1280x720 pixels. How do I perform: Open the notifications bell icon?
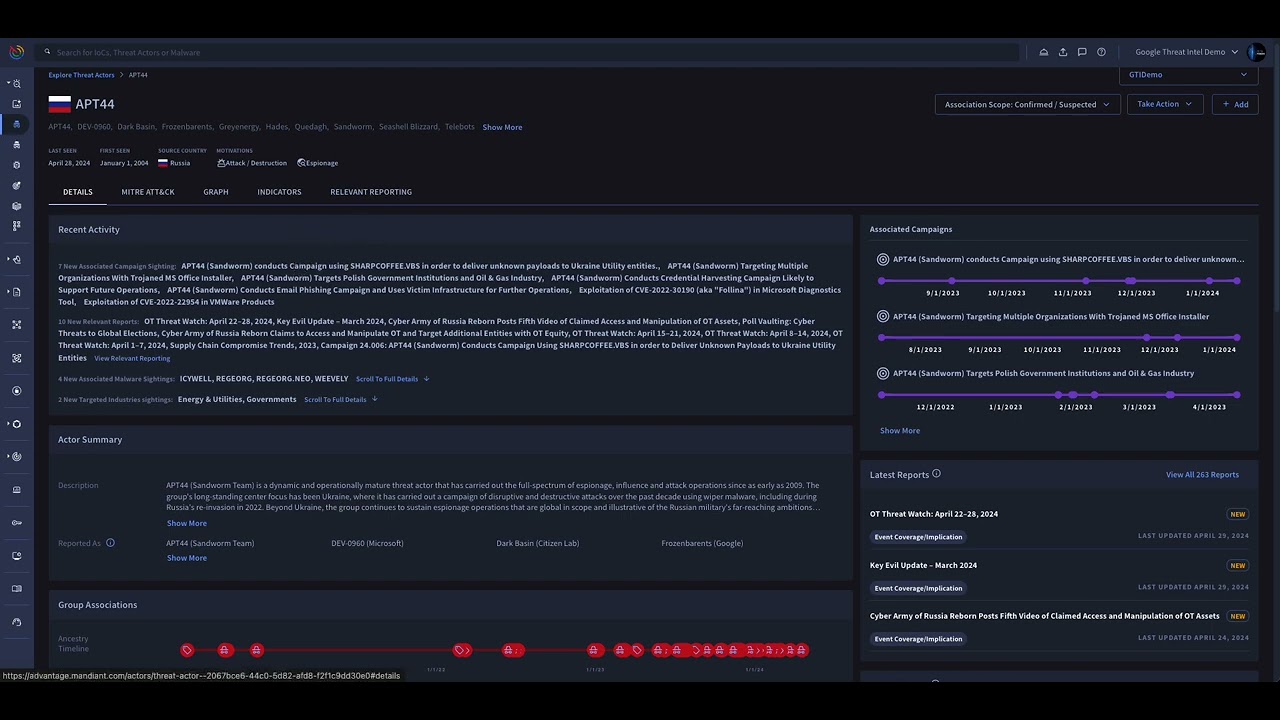pyautogui.click(x=1044, y=52)
